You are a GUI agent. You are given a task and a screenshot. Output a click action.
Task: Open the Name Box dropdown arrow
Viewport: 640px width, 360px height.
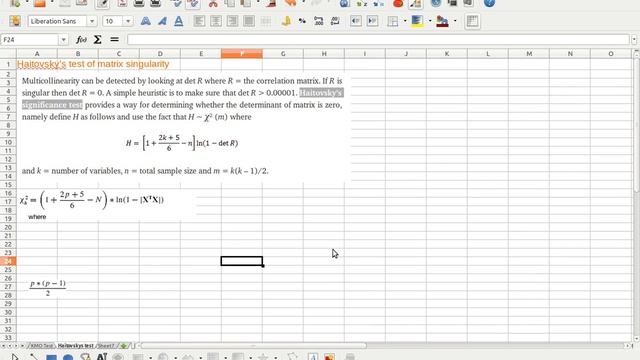pyautogui.click(x=63, y=40)
